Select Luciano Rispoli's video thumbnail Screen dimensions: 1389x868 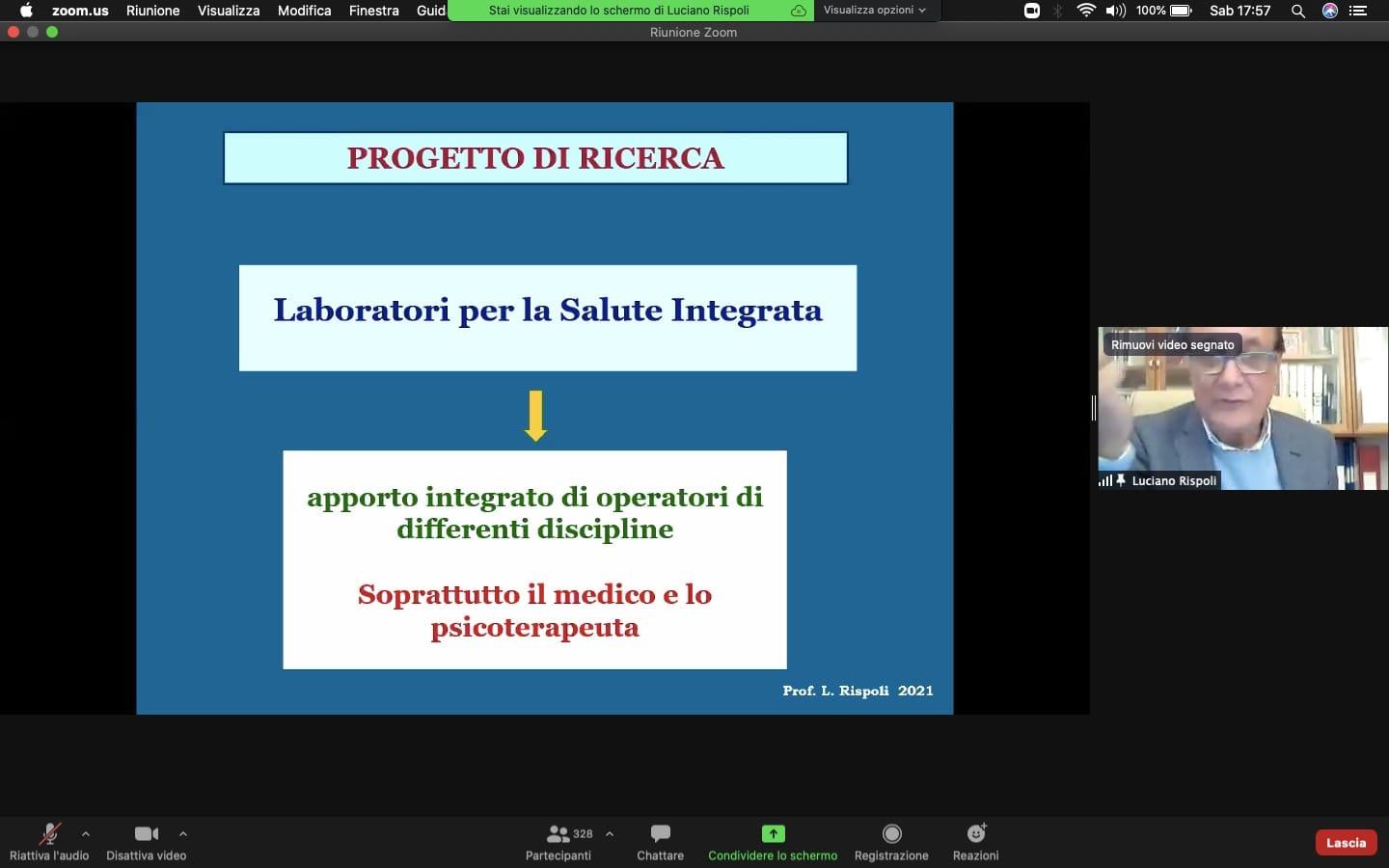point(1243,408)
